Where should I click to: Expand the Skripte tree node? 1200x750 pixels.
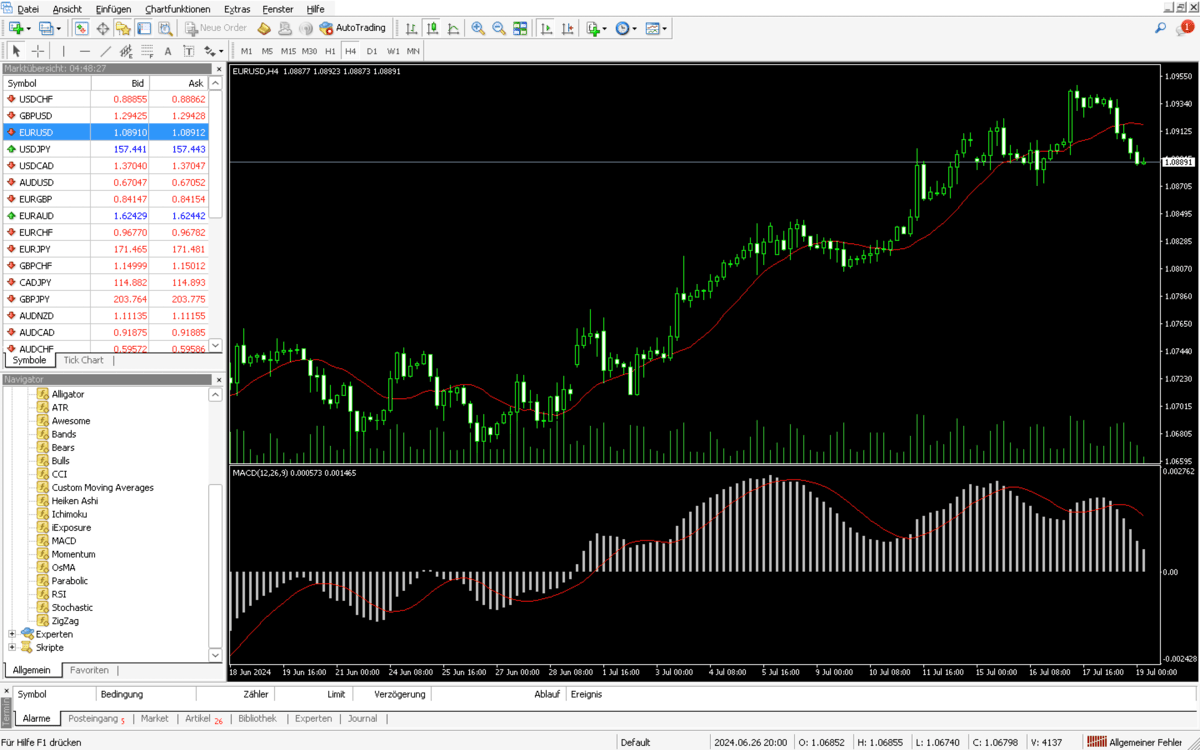pos(12,647)
